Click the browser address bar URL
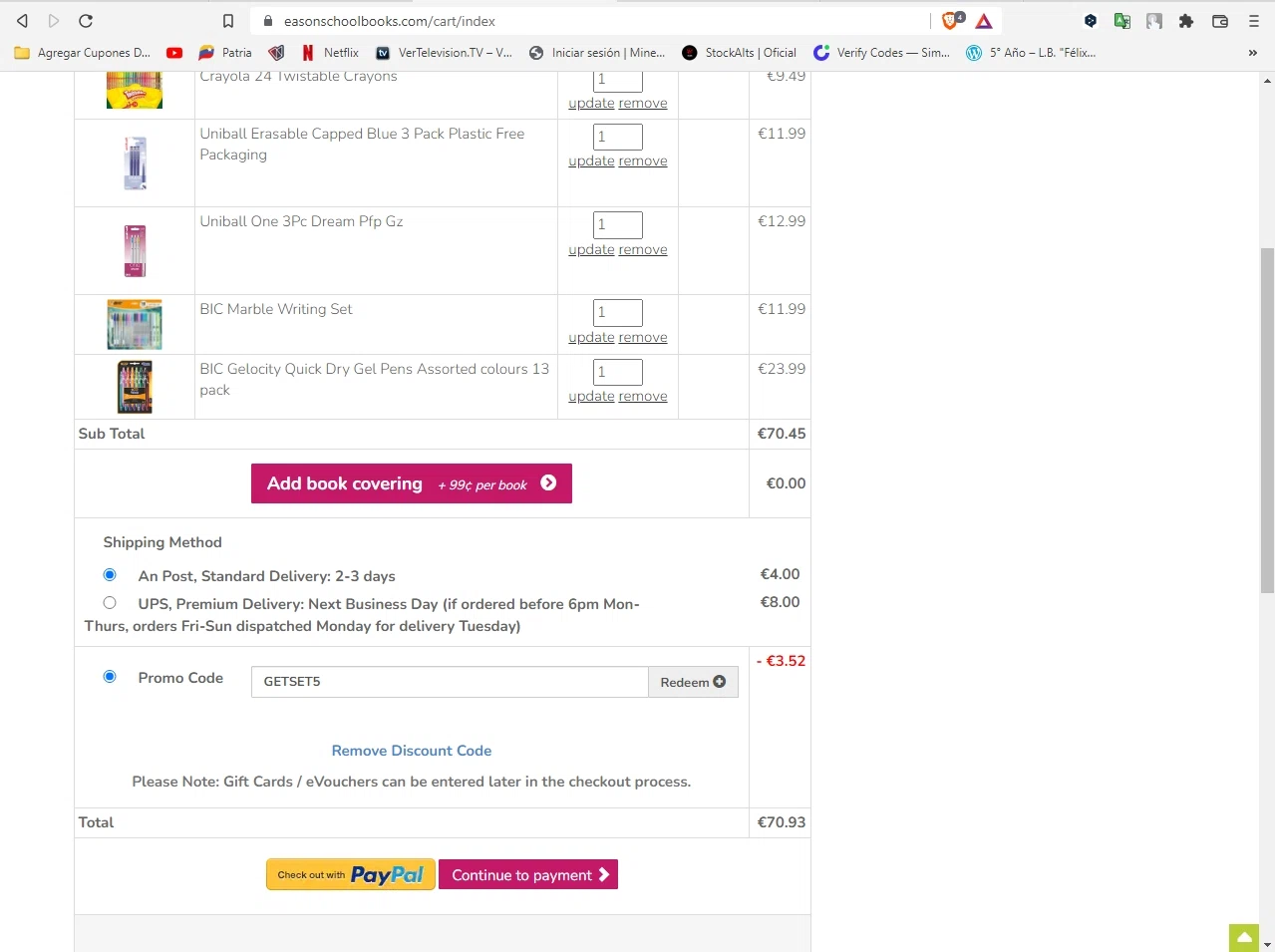 tap(389, 21)
